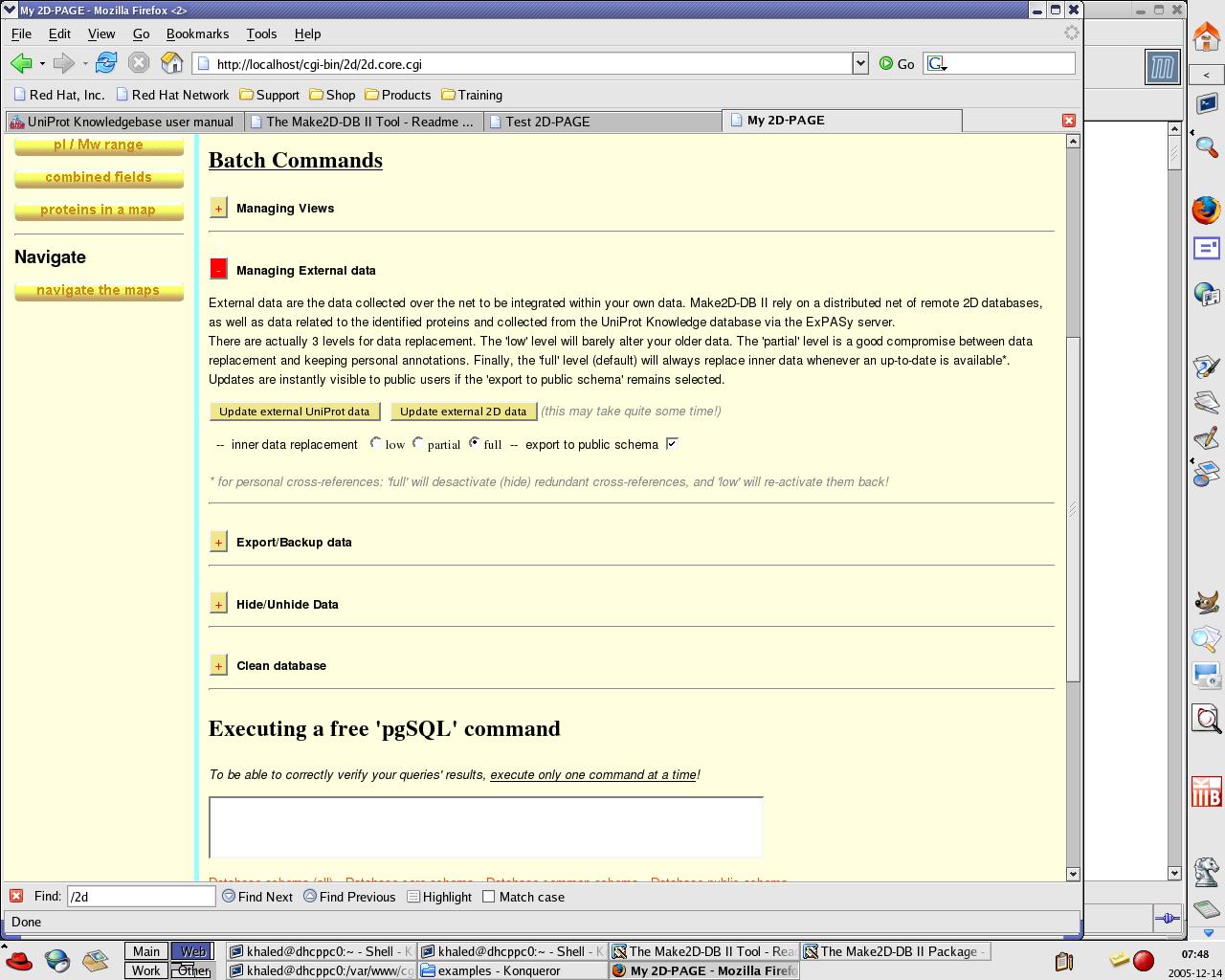
Task: Switch to 'UniProt Knowledgebase user manual' tab
Action: click(122, 122)
